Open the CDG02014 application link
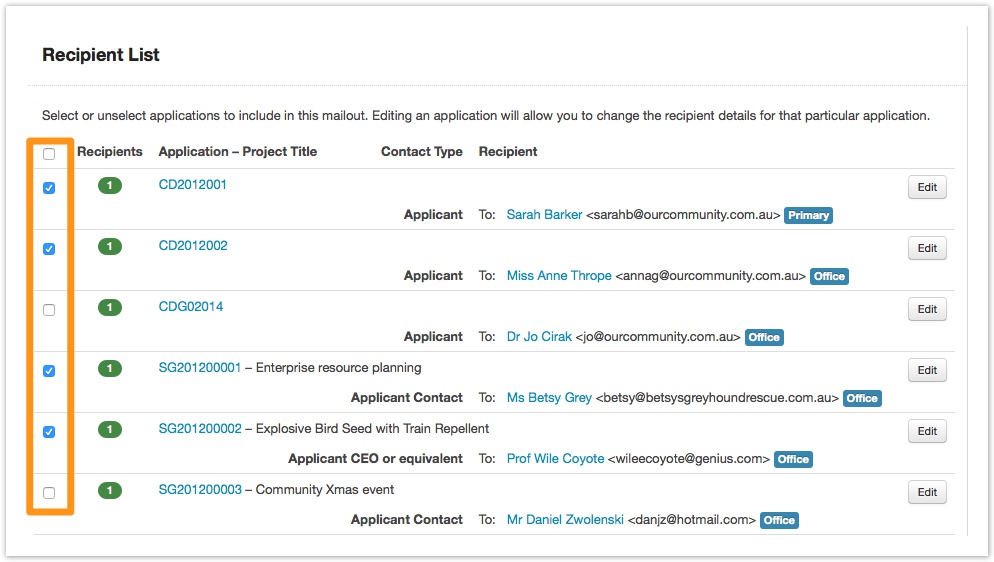The image size is (994, 562). 191,307
